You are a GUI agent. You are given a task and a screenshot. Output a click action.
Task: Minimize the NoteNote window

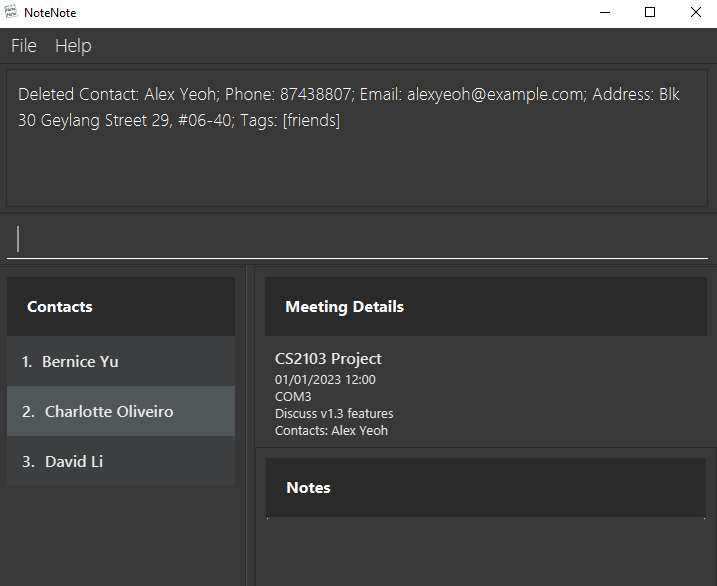605,12
